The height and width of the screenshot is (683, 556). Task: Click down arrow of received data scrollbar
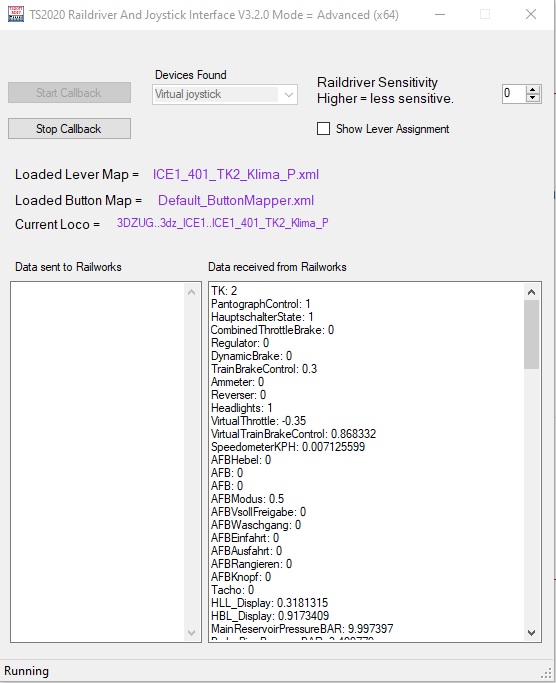coord(531,632)
